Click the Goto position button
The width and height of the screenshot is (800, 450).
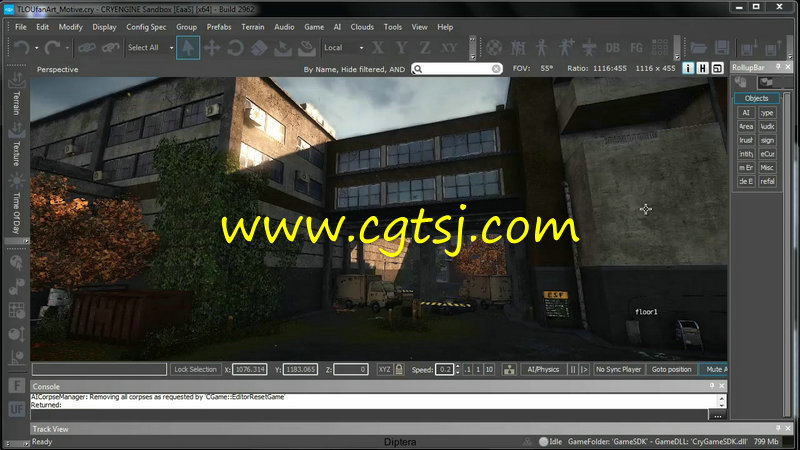671,369
